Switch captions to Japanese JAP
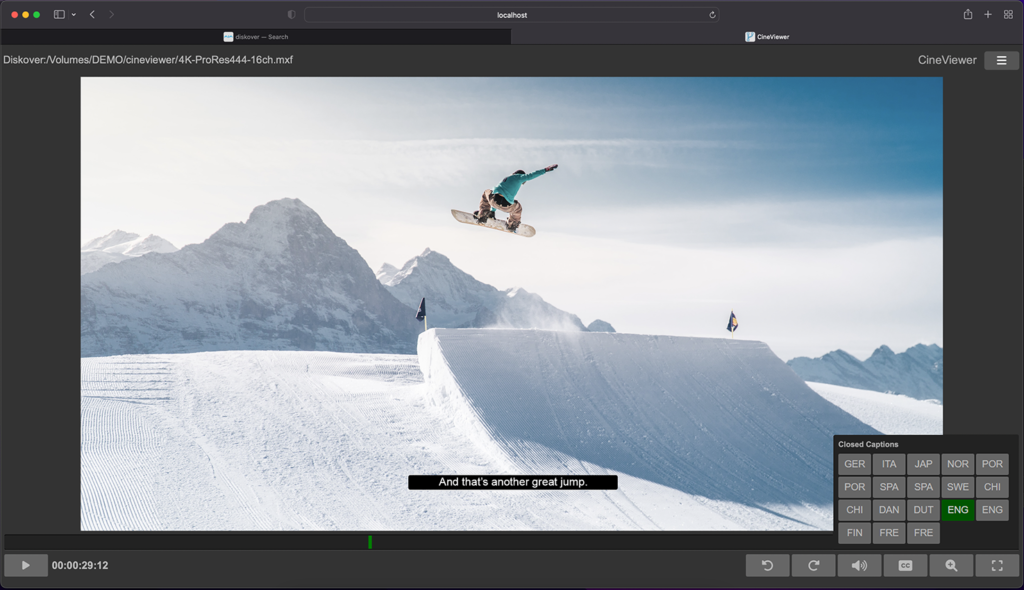The image size is (1024, 590). click(x=923, y=463)
